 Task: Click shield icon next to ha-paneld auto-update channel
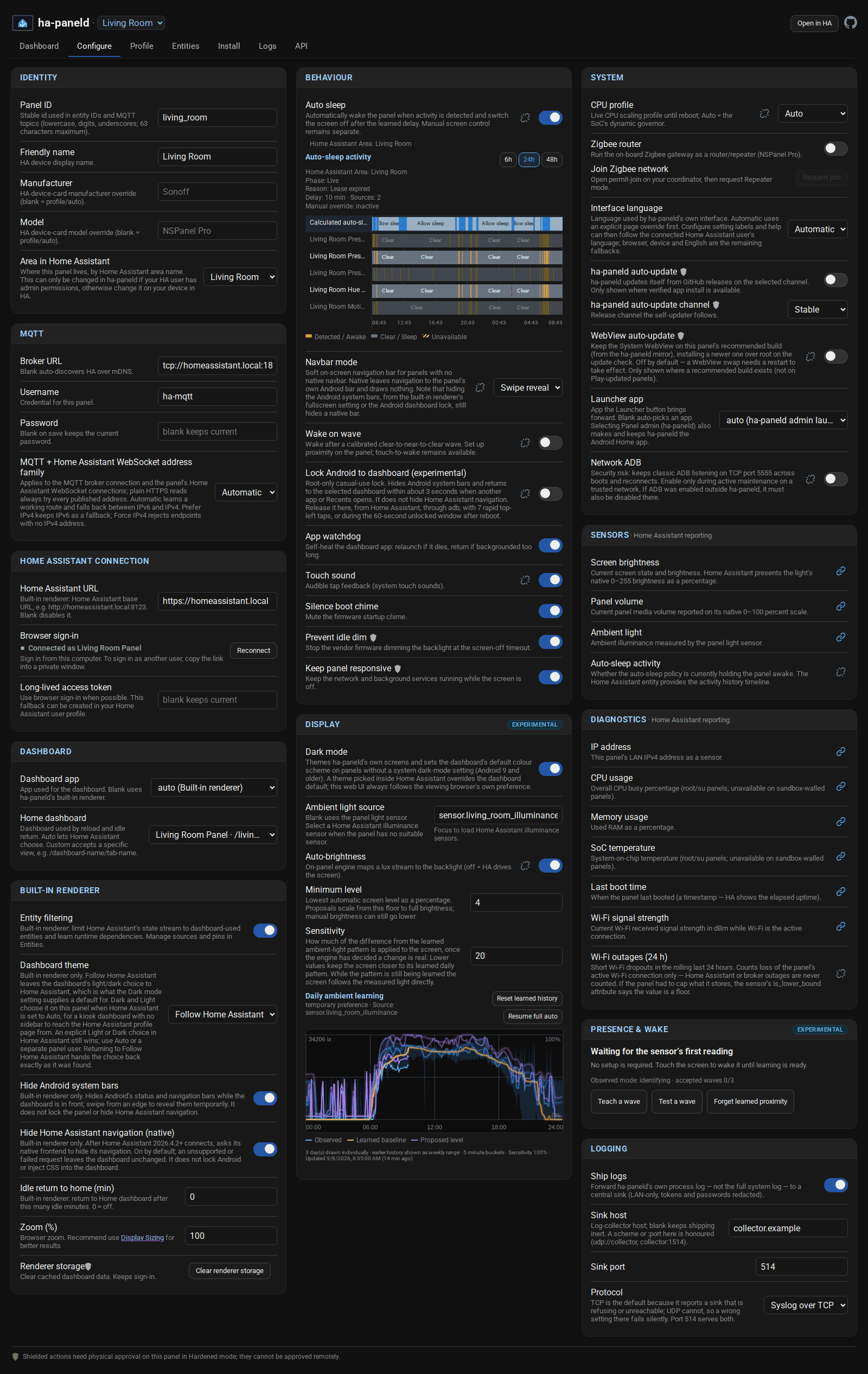(x=716, y=306)
